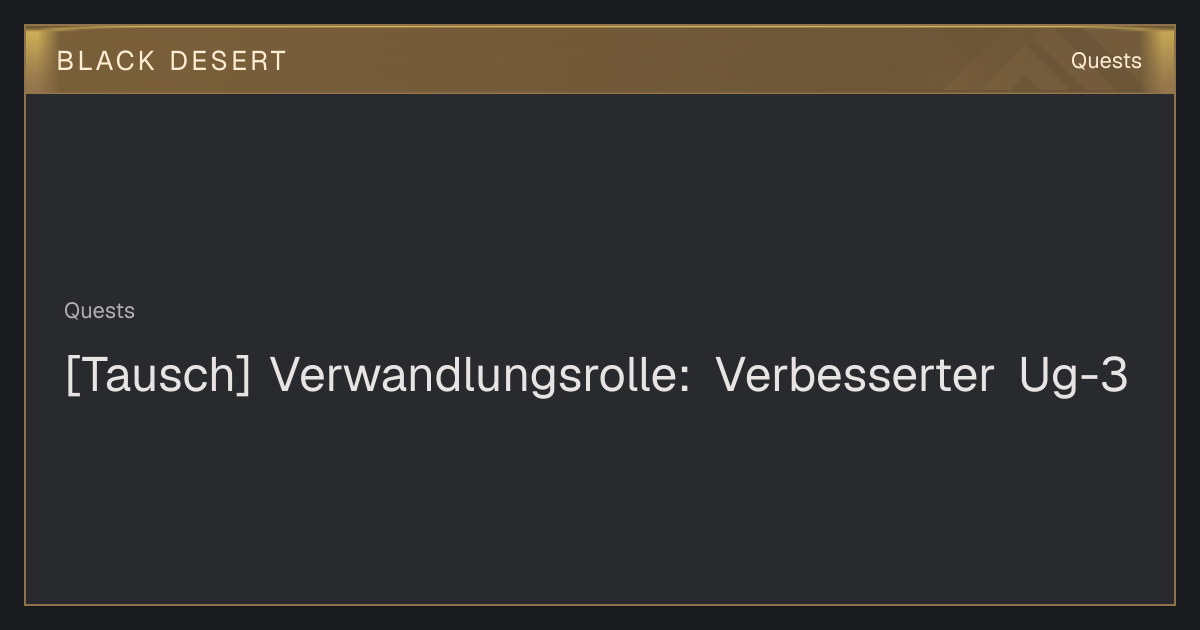Click the gold border on the card's left side

25,350
